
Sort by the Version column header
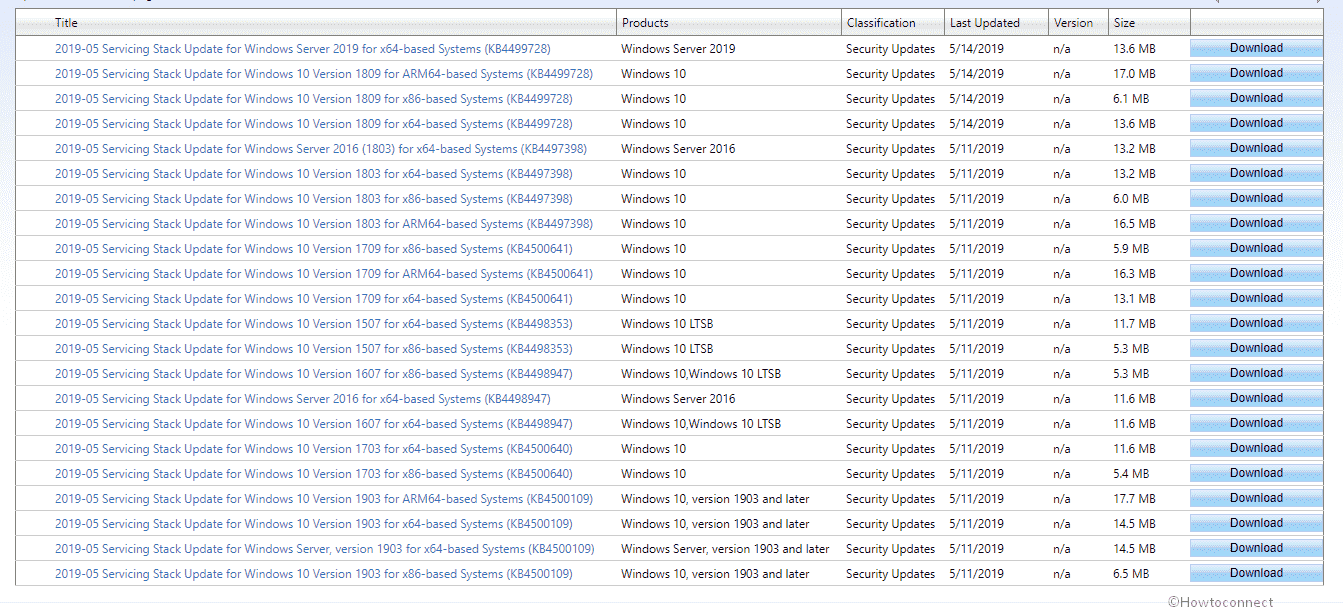tap(1073, 23)
